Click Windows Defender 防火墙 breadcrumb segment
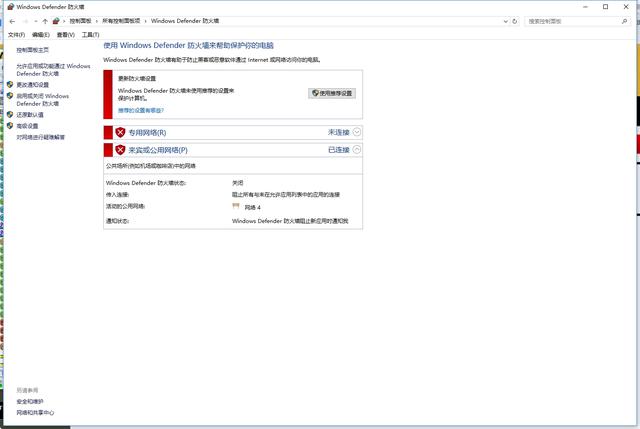Viewport: 640px width, 429px height. coord(185,21)
